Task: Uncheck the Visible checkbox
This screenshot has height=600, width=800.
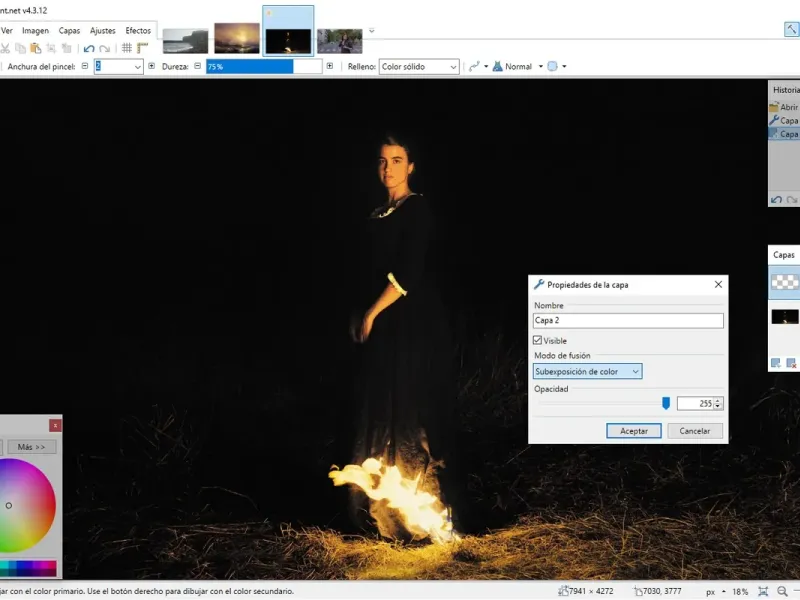Action: click(537, 340)
